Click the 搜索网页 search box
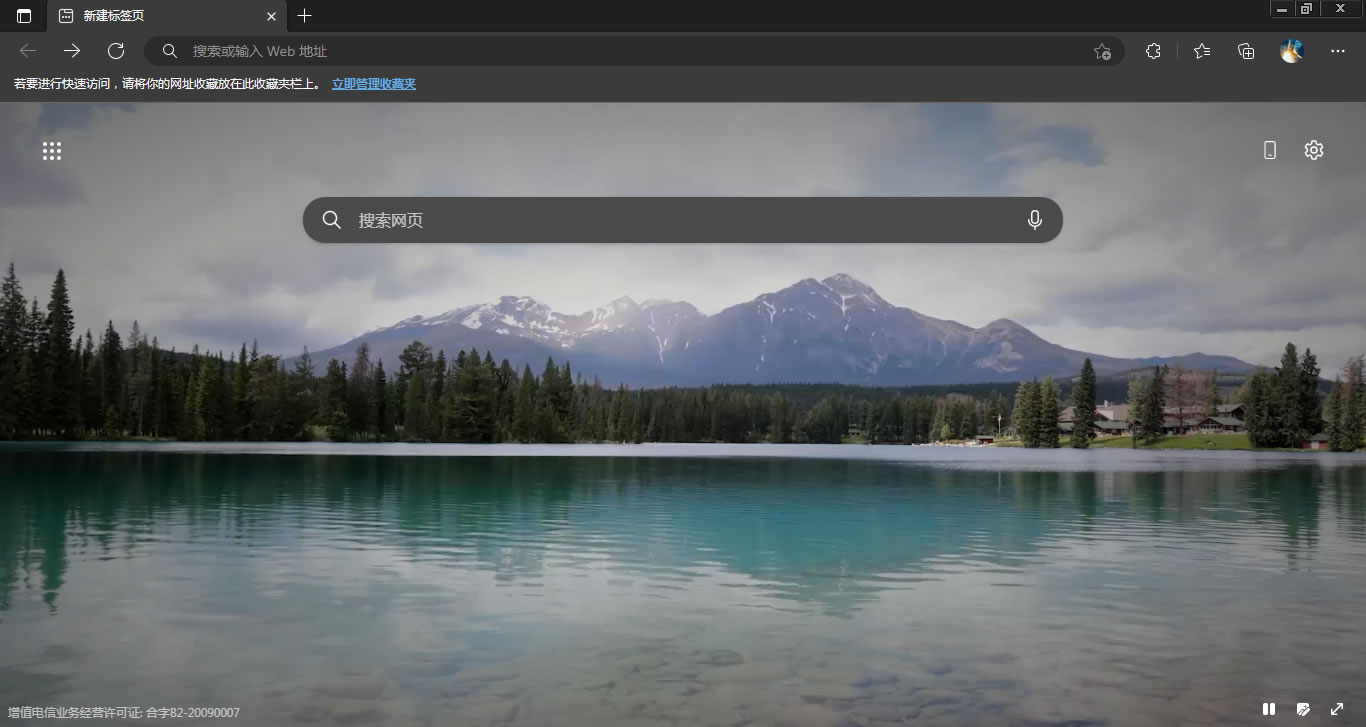1366x727 pixels. tap(683, 220)
